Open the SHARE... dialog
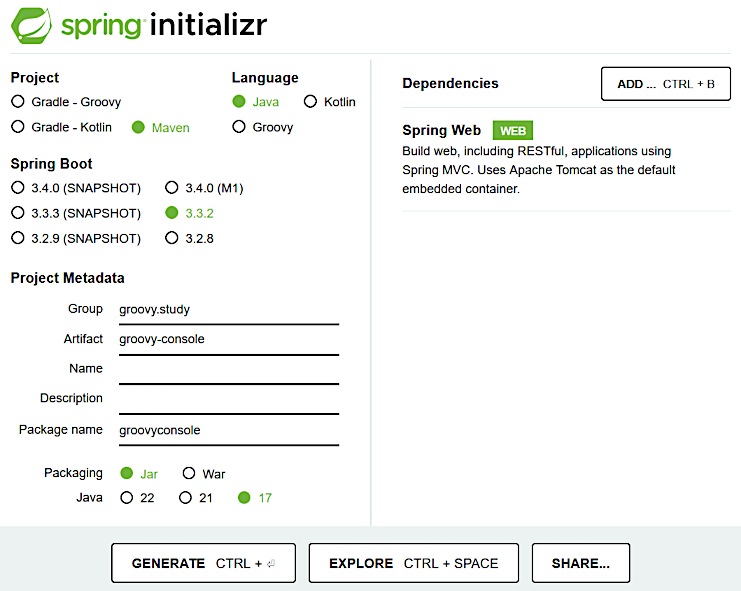The height and width of the screenshot is (591, 741). (581, 563)
